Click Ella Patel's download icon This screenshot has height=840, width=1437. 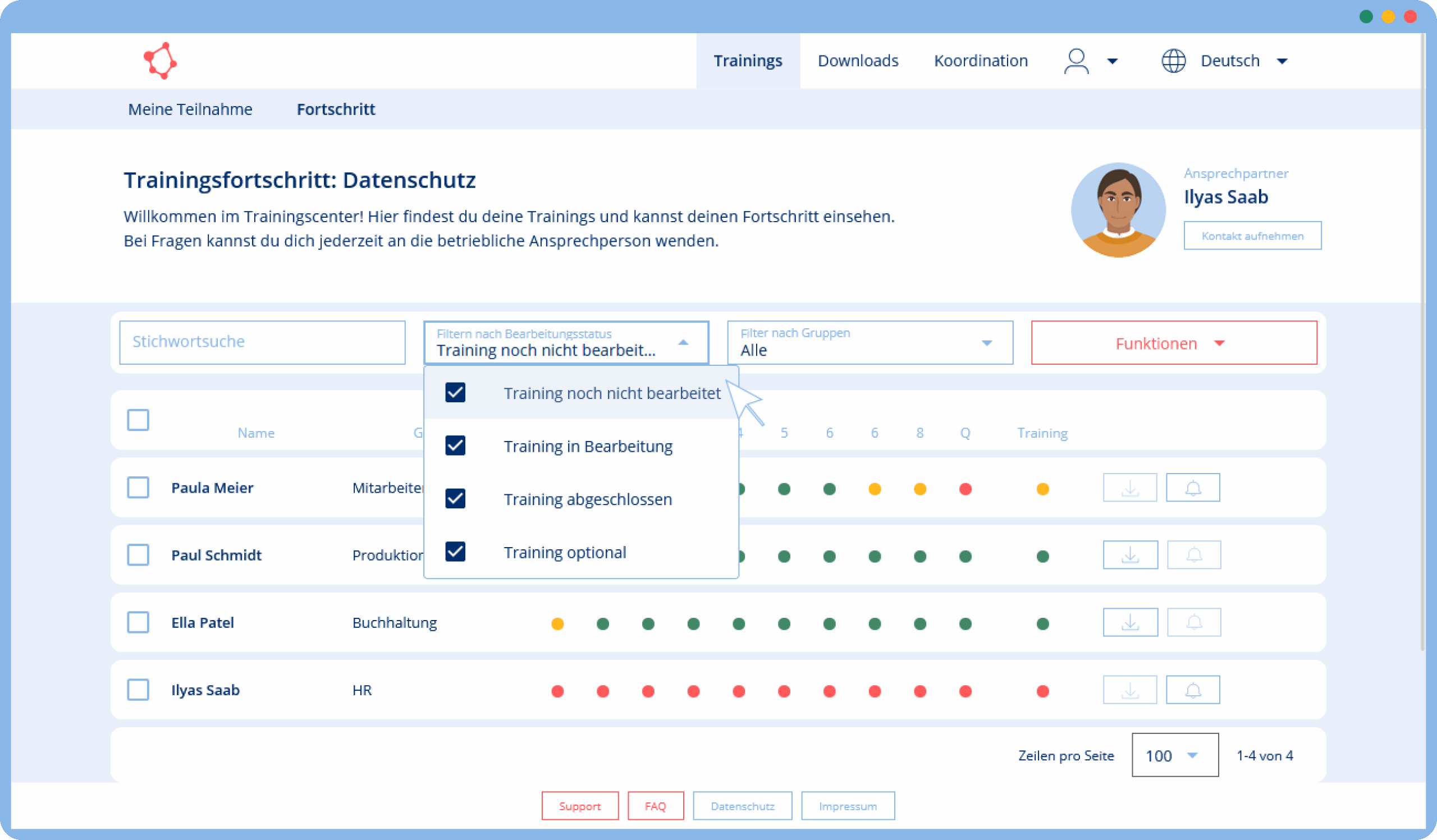tap(1129, 622)
